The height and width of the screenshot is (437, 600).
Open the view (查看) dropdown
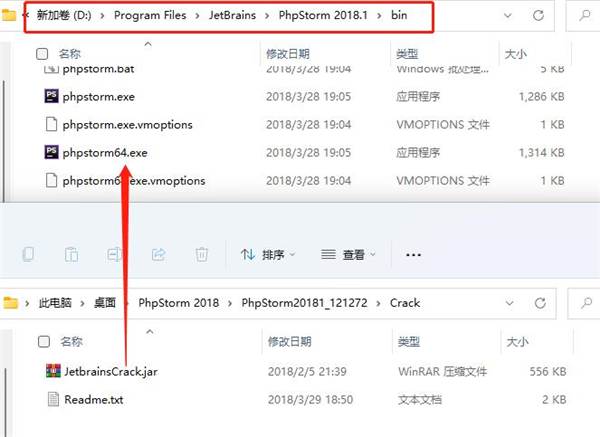tap(348, 254)
